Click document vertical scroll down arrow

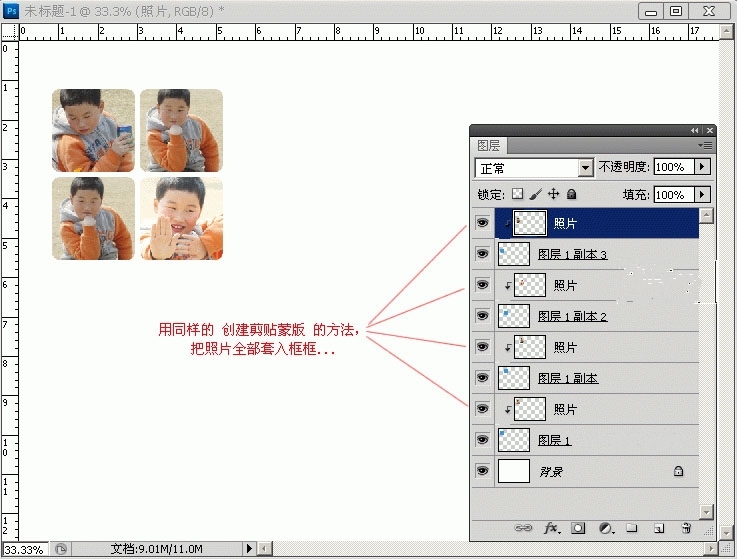(x=726, y=532)
